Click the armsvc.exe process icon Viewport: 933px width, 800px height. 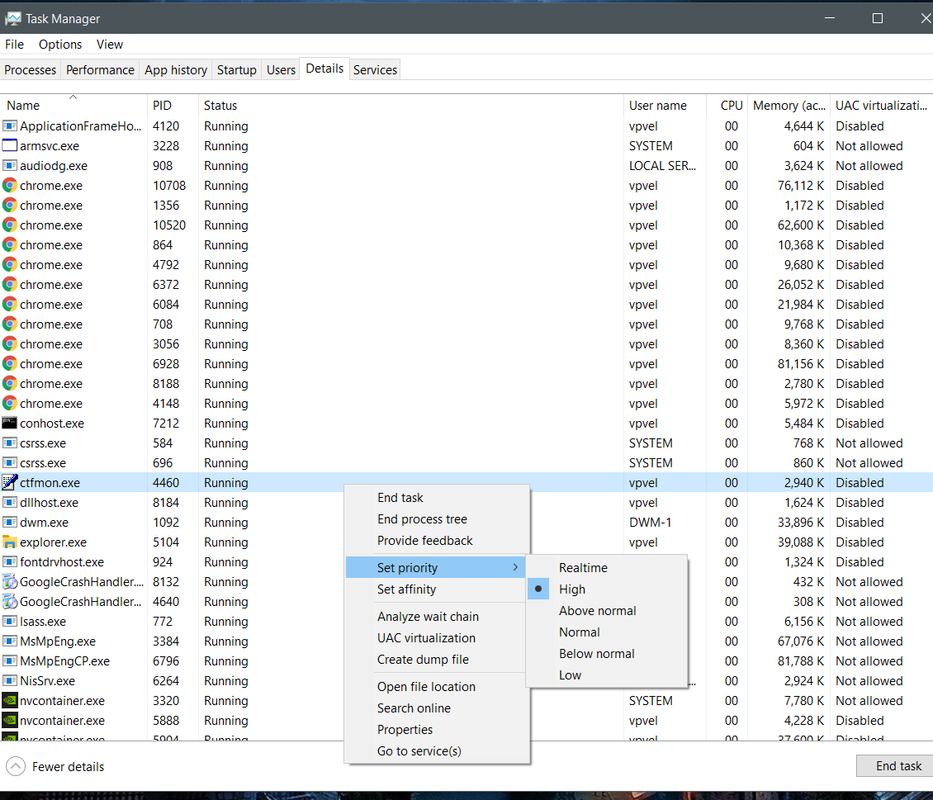pos(10,145)
